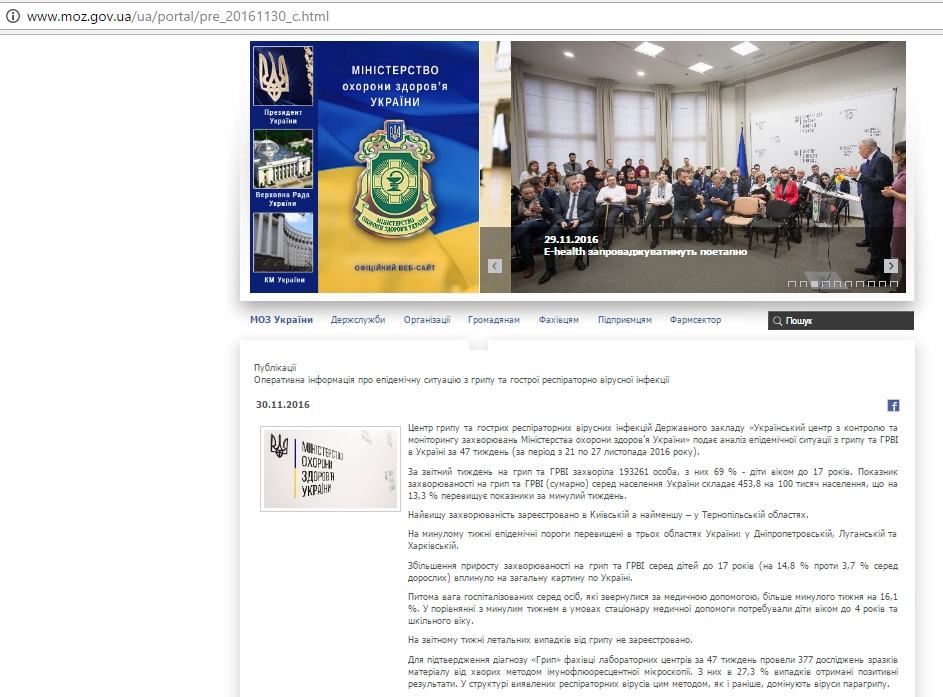
Task: Open the Організації menu item
Action: click(x=427, y=320)
